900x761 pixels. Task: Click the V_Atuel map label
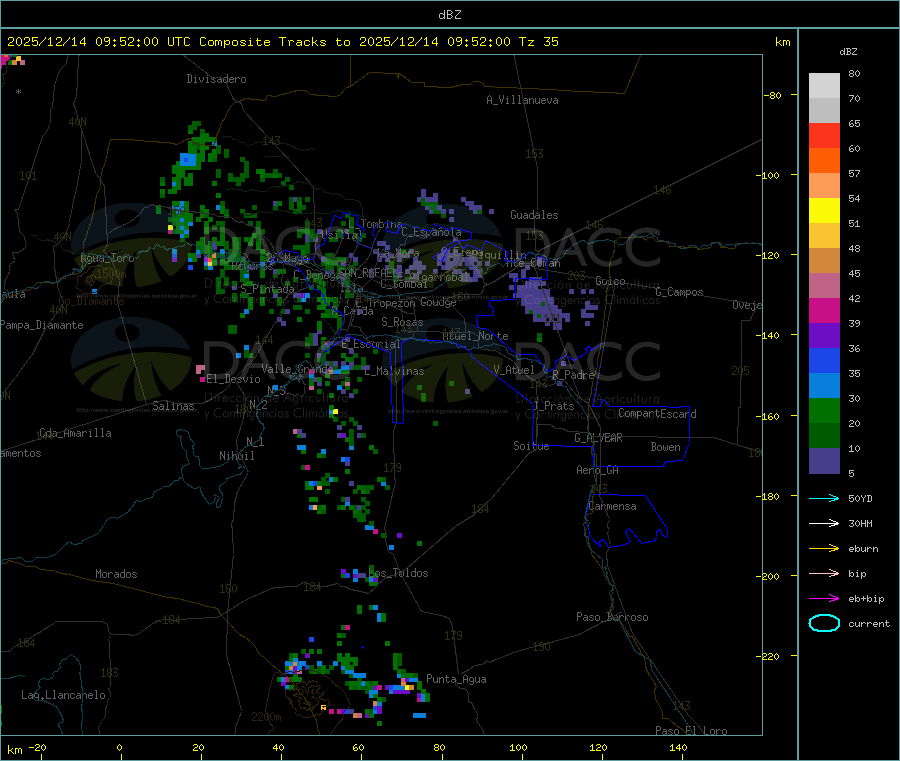point(514,370)
